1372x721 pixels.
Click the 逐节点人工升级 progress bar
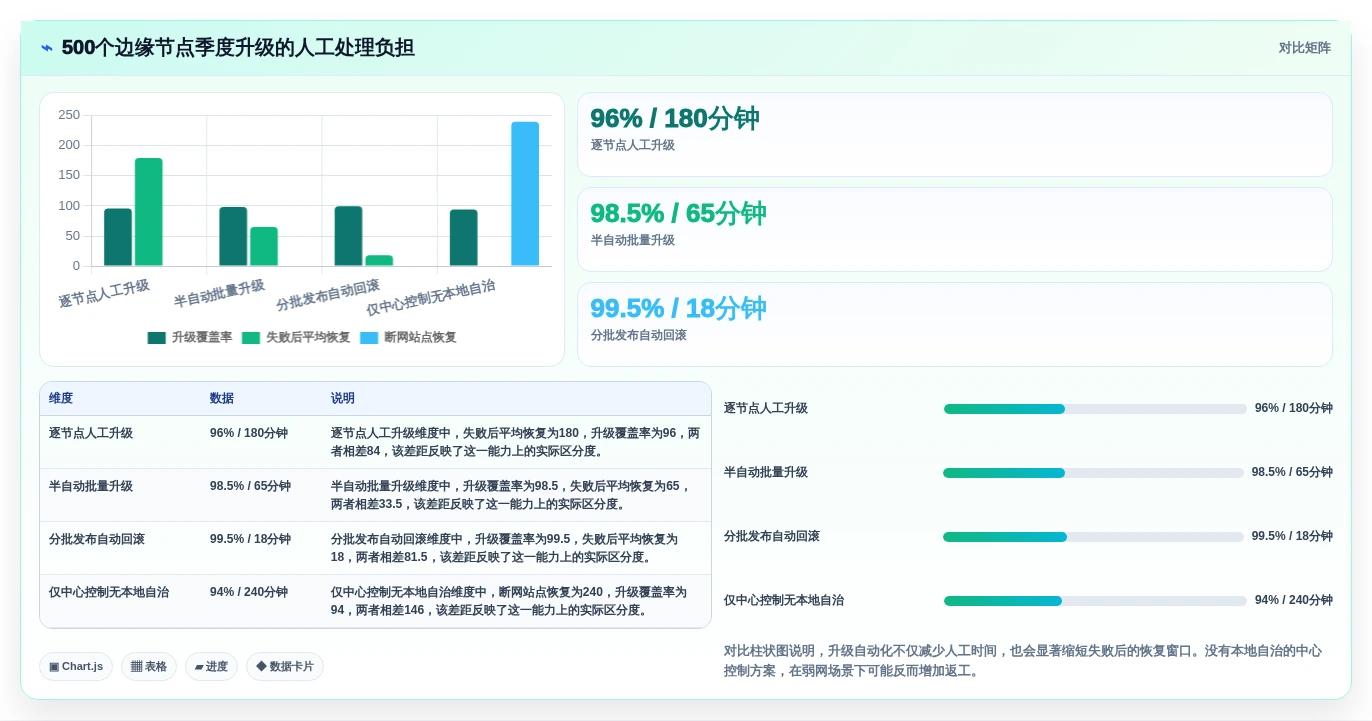pyautogui.click(x=1095, y=409)
